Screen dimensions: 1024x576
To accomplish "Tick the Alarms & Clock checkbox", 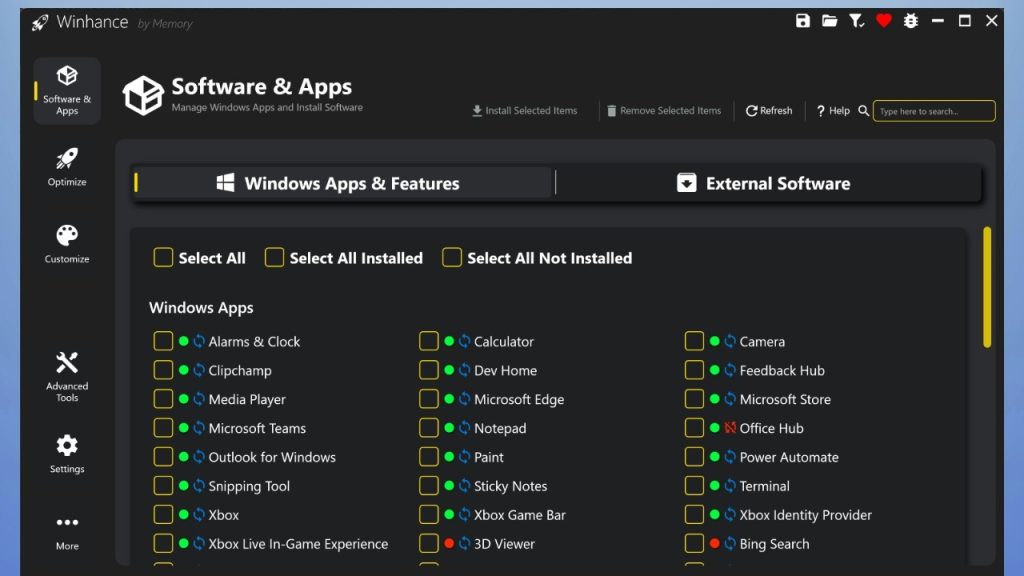I will 163,341.
